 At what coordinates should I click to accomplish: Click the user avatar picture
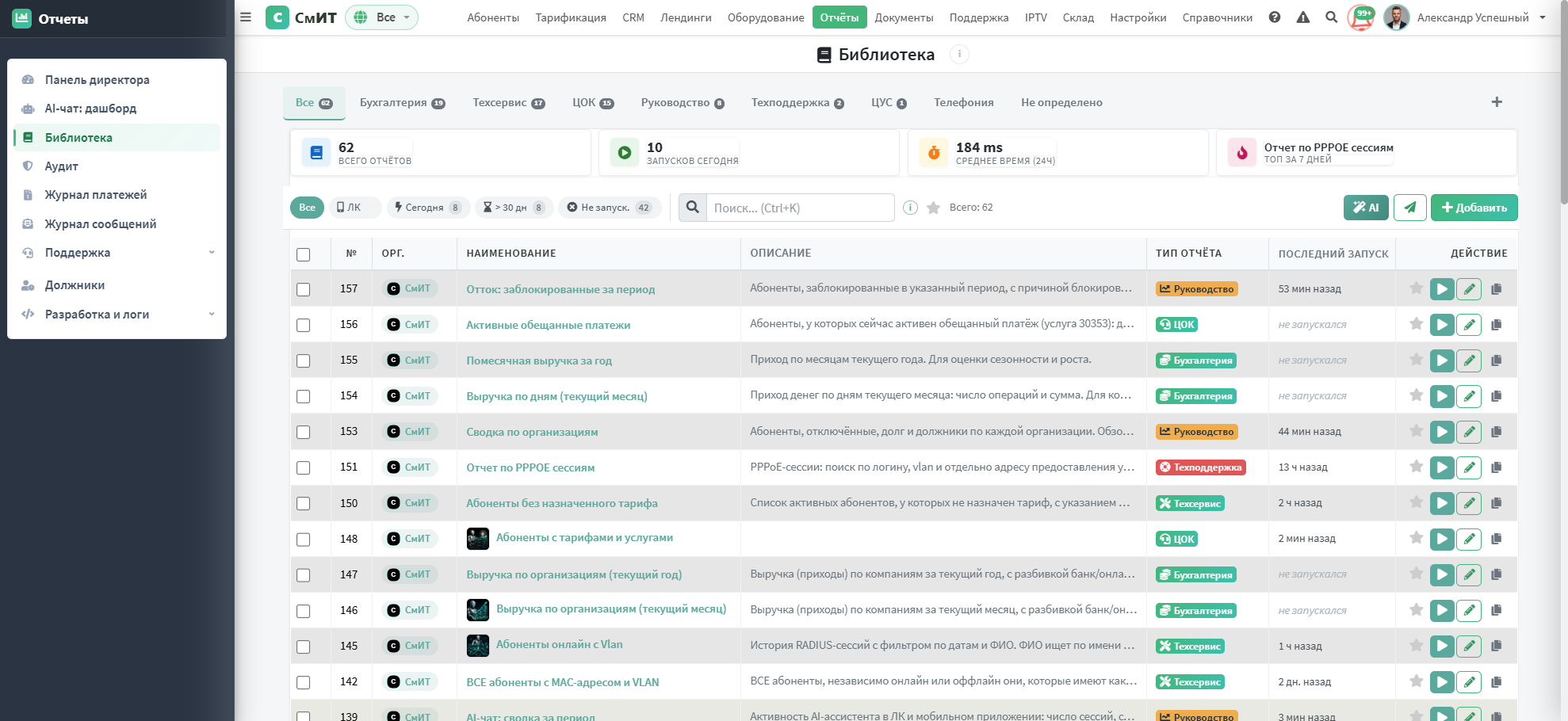[1396, 17]
